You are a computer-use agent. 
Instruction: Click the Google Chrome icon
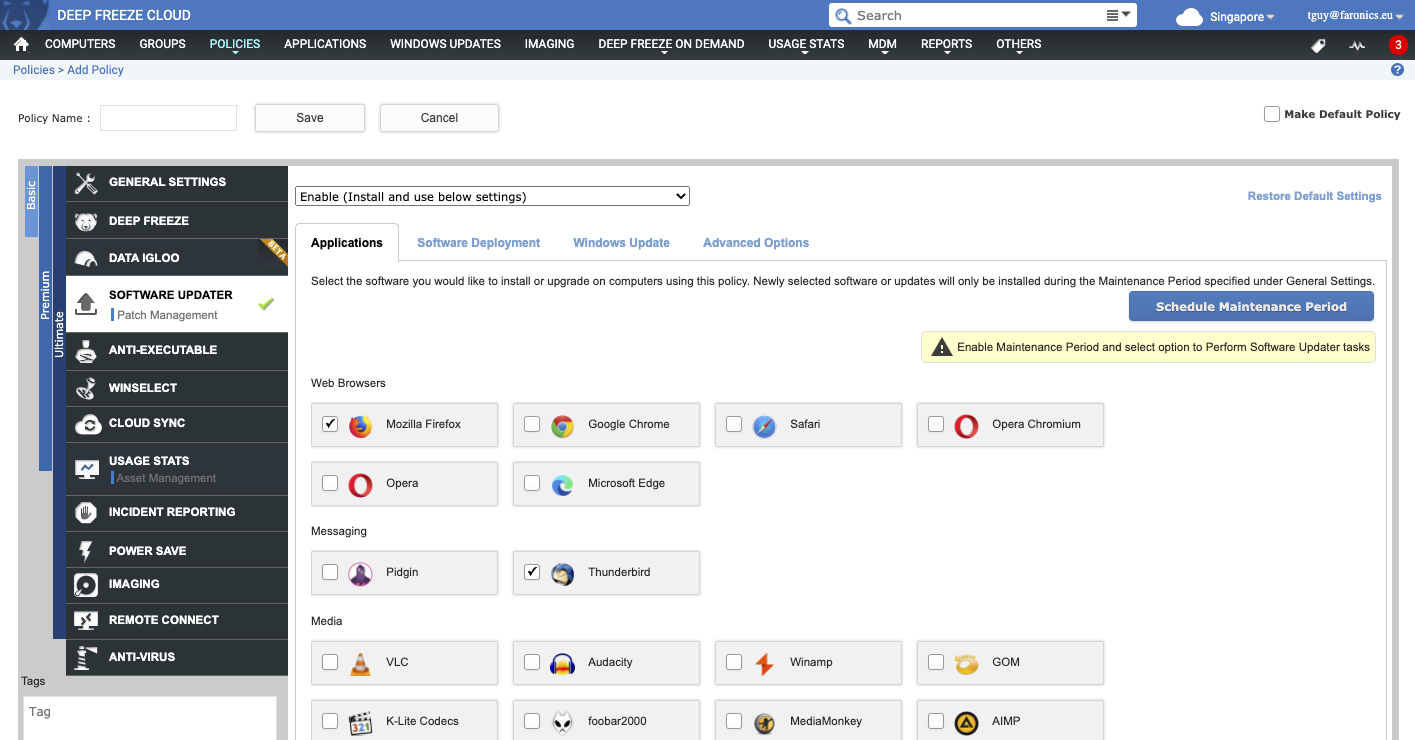pyautogui.click(x=562, y=425)
